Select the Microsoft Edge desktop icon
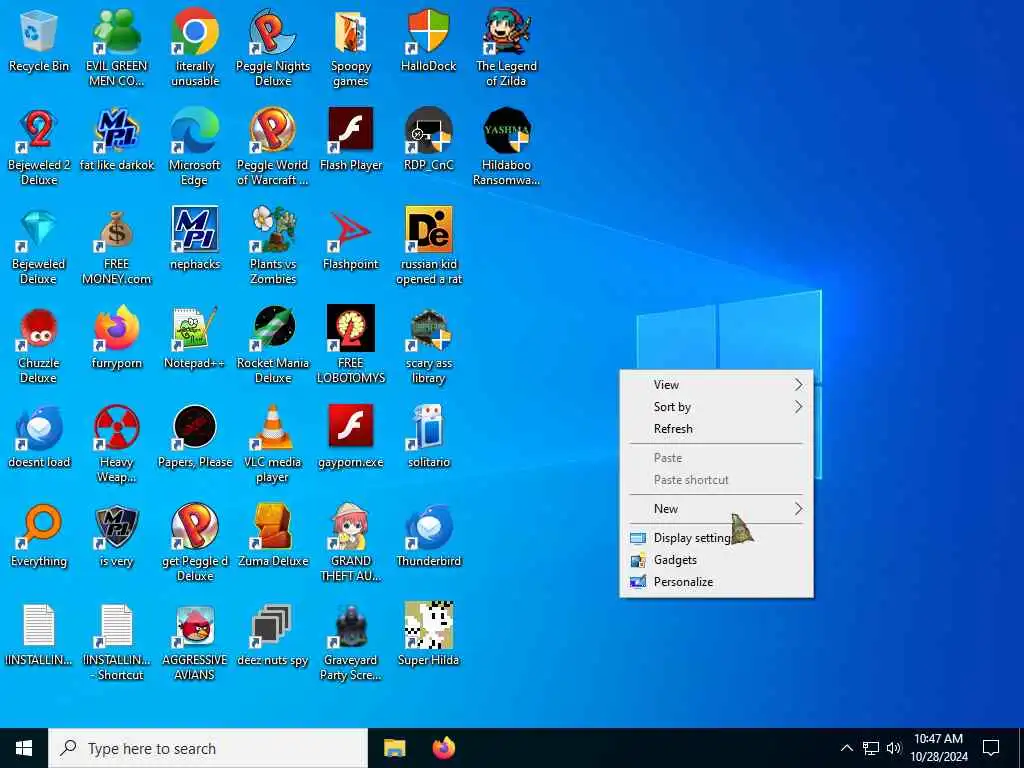This screenshot has width=1024, height=768. pyautogui.click(x=195, y=148)
